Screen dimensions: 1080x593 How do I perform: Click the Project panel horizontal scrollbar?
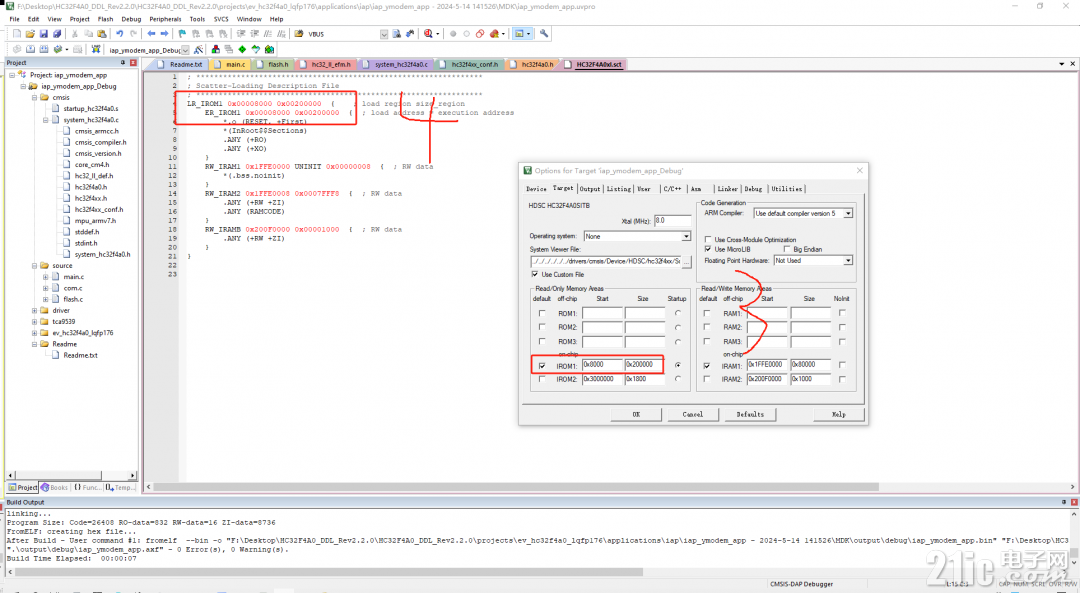(x=71, y=475)
